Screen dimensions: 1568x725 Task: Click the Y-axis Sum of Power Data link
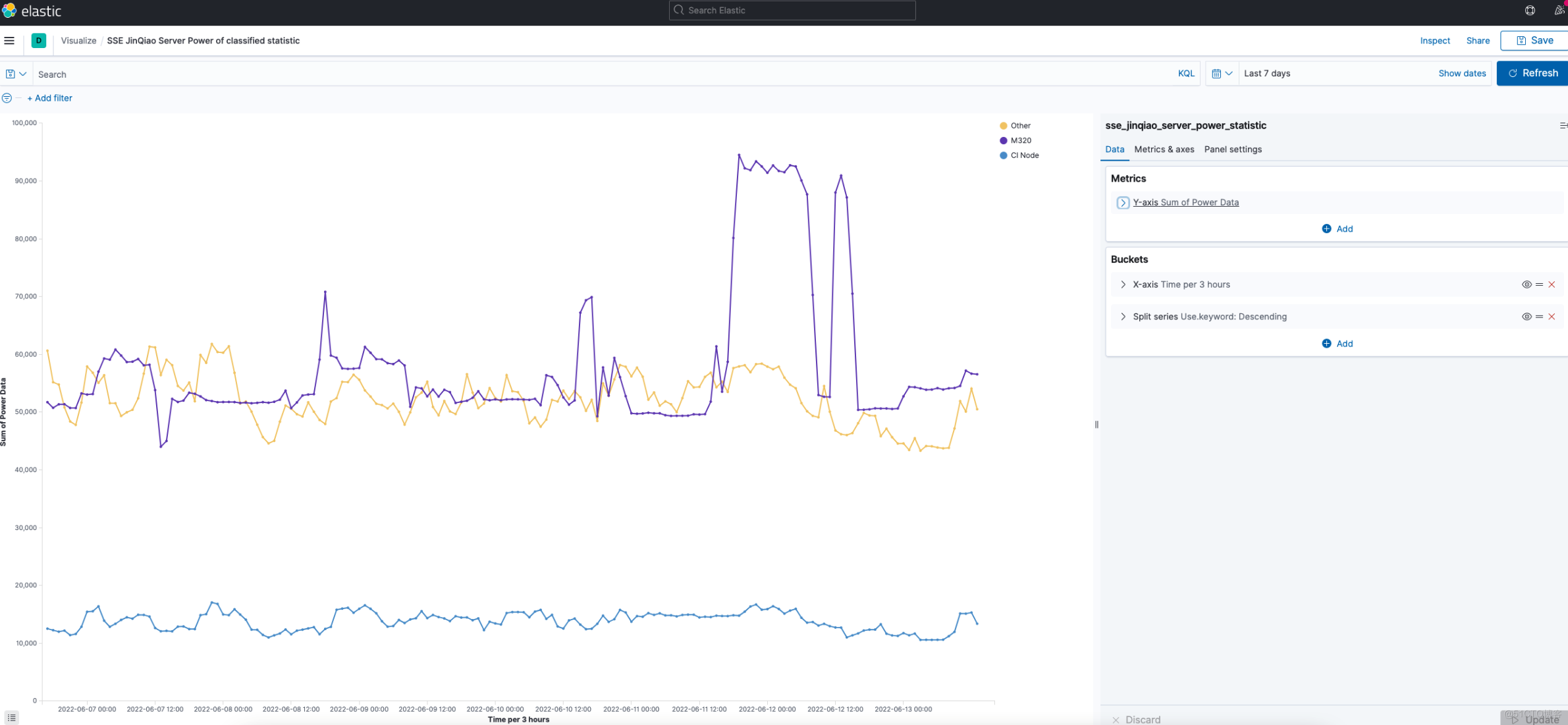[1185, 203]
